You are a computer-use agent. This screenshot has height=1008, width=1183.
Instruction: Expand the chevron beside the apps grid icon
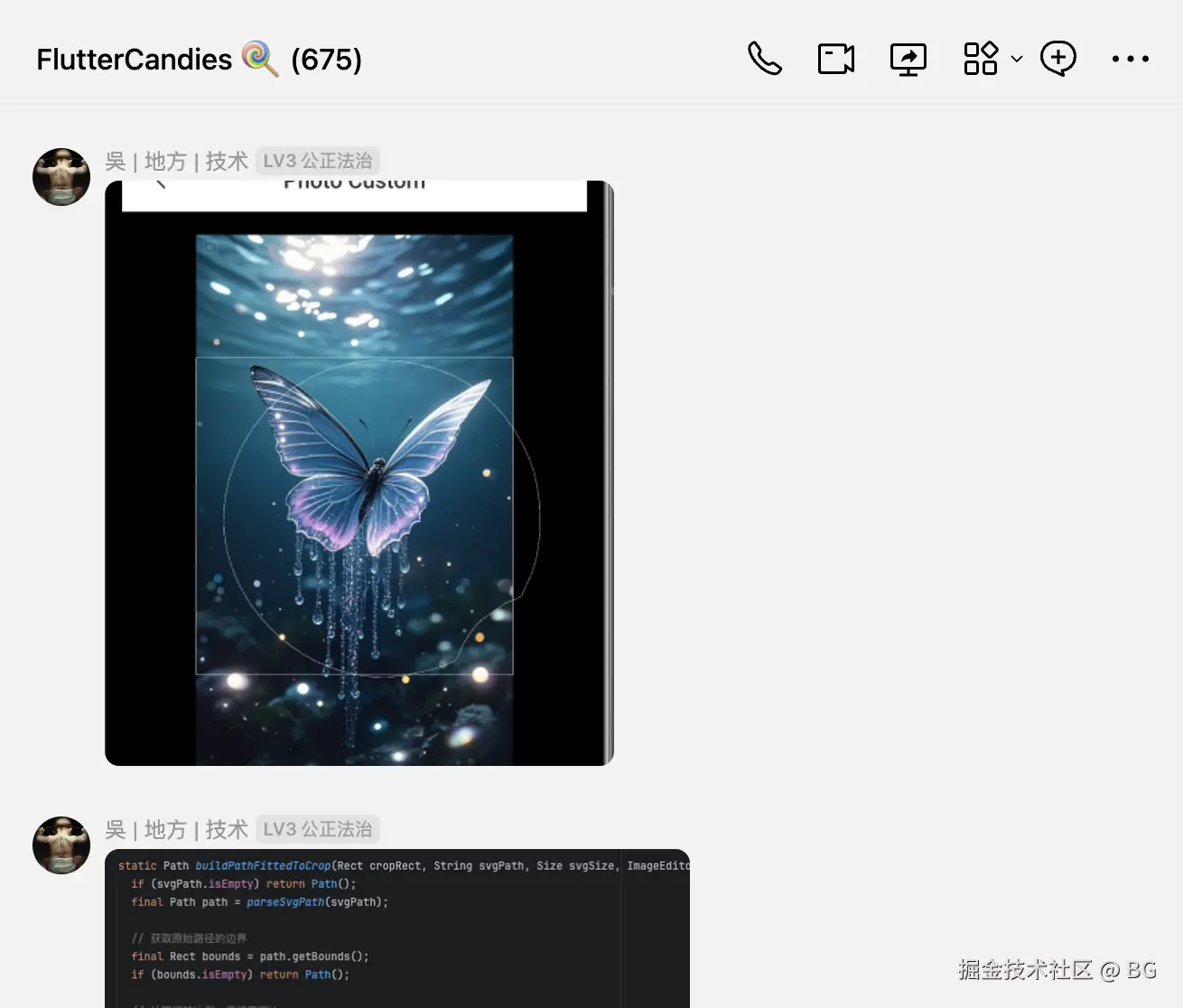(x=1017, y=59)
